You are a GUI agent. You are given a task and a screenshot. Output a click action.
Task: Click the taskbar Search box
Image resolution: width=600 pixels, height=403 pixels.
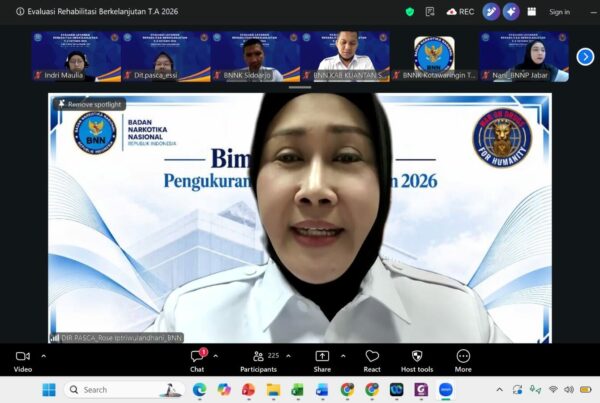(x=124, y=390)
